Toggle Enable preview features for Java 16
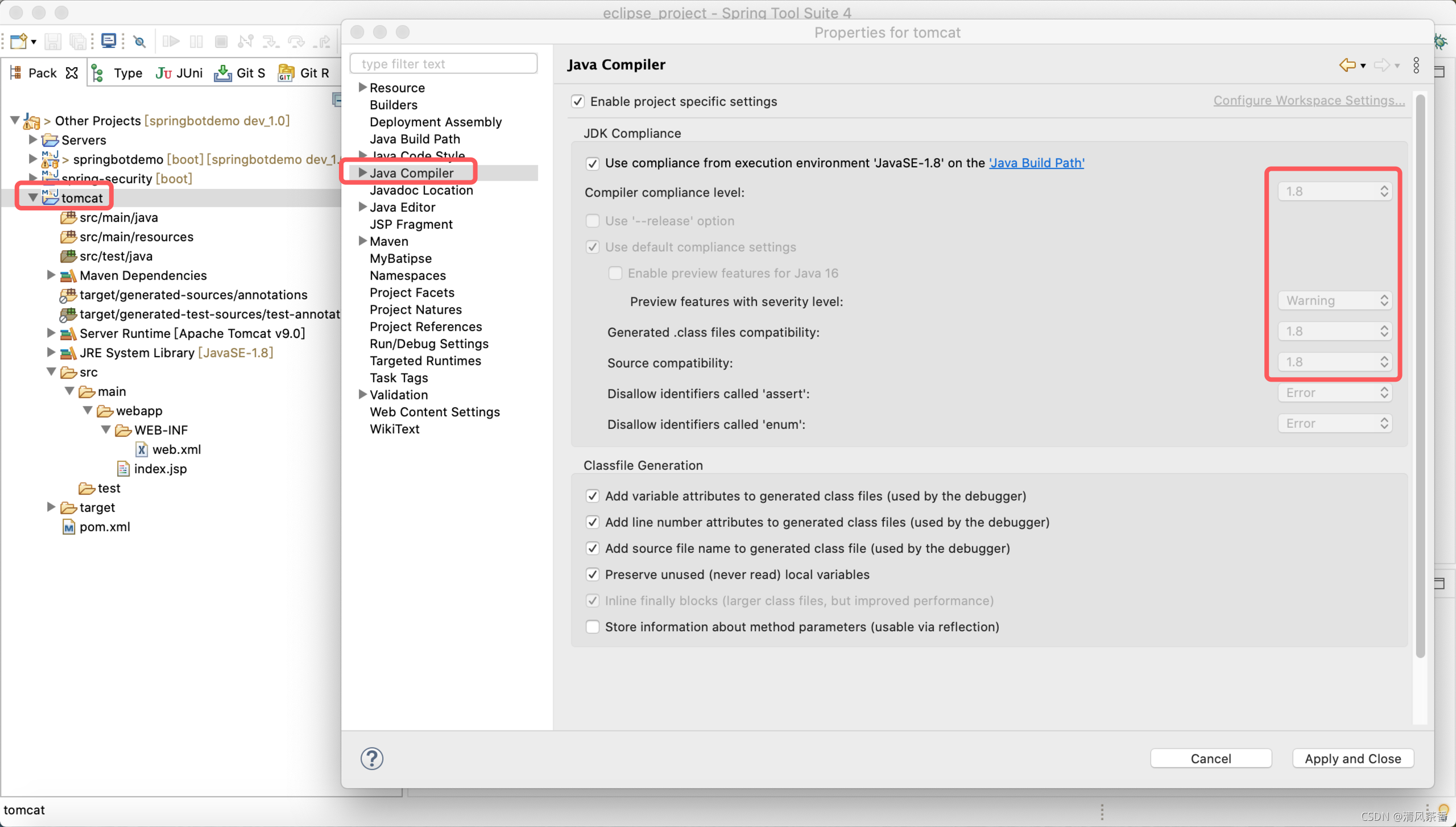Image resolution: width=1456 pixels, height=827 pixels. point(615,273)
